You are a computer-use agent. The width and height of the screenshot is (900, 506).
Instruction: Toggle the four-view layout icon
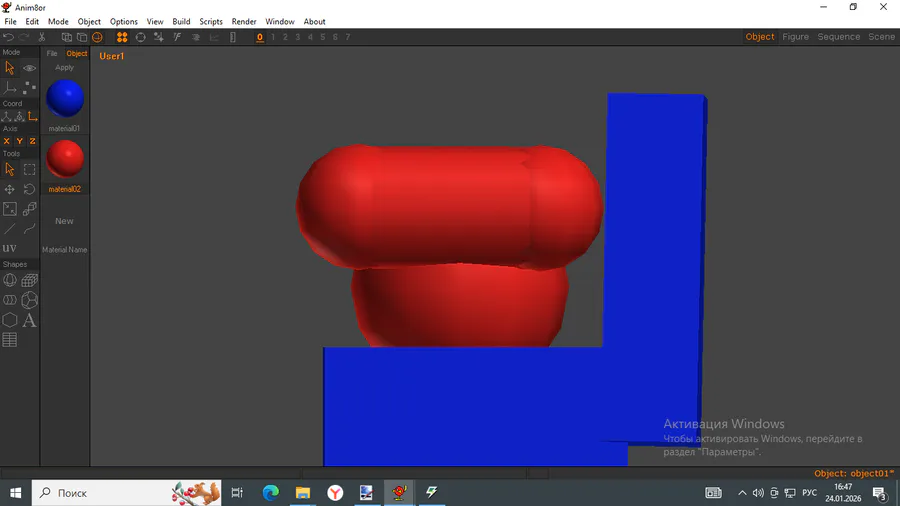(x=122, y=37)
